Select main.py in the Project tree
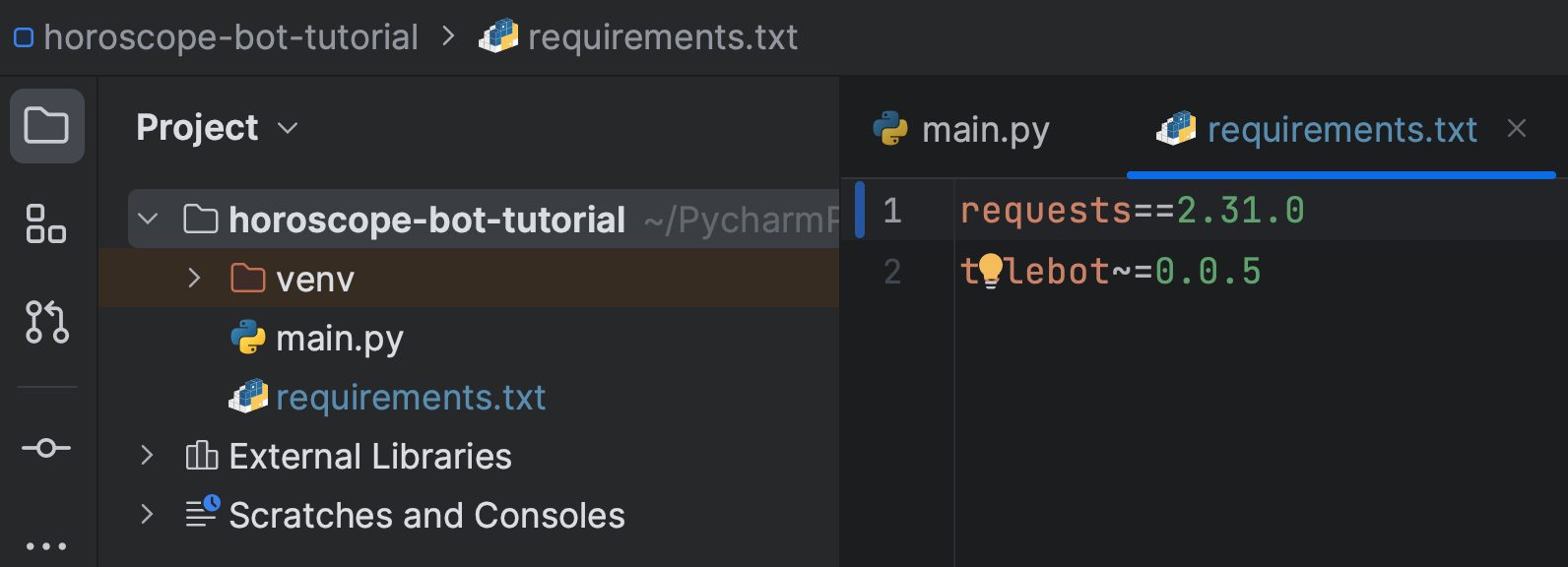Image resolution: width=1568 pixels, height=567 pixels. pyautogui.click(x=340, y=338)
